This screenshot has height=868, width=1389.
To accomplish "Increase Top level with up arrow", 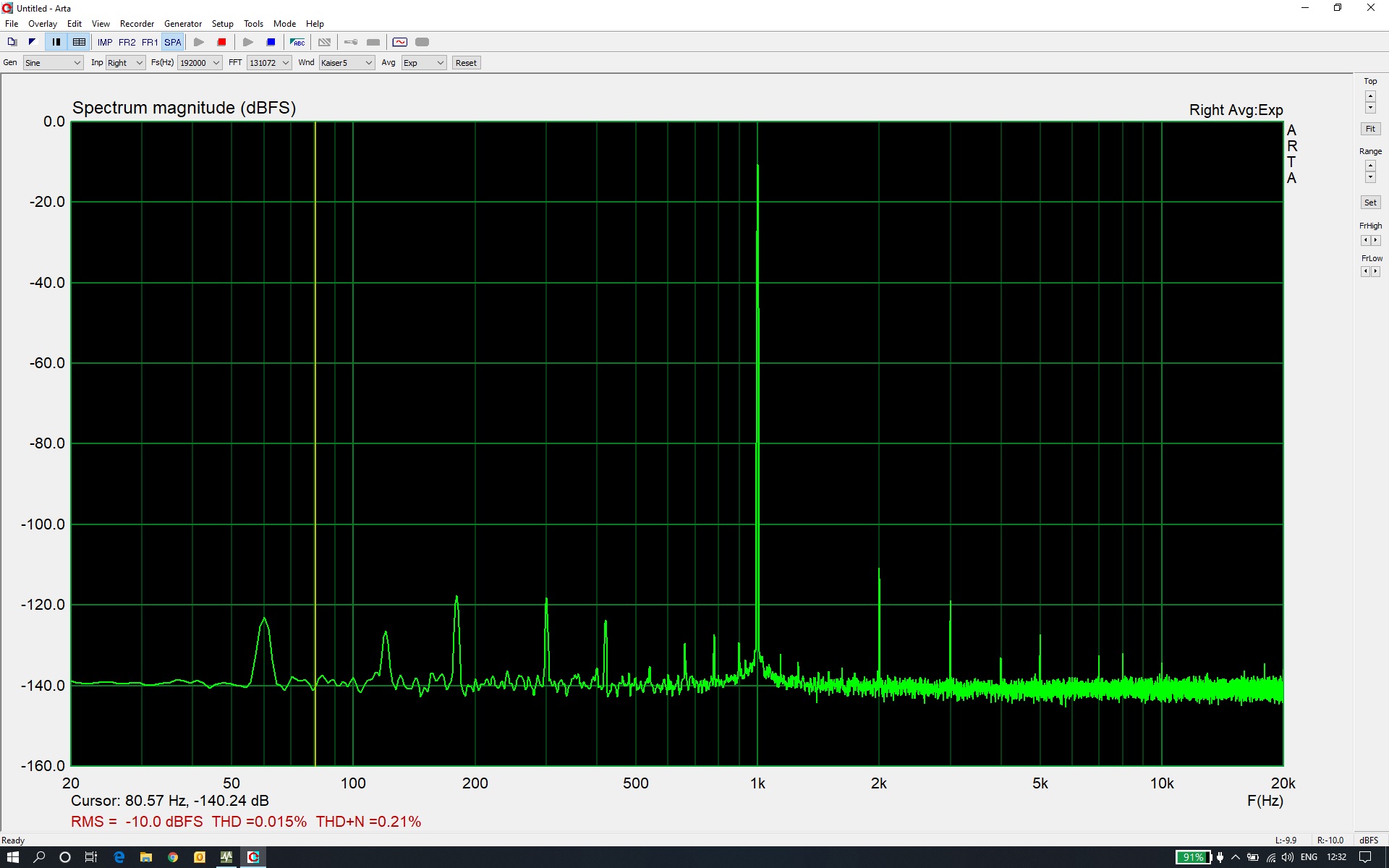I will tap(1370, 96).
